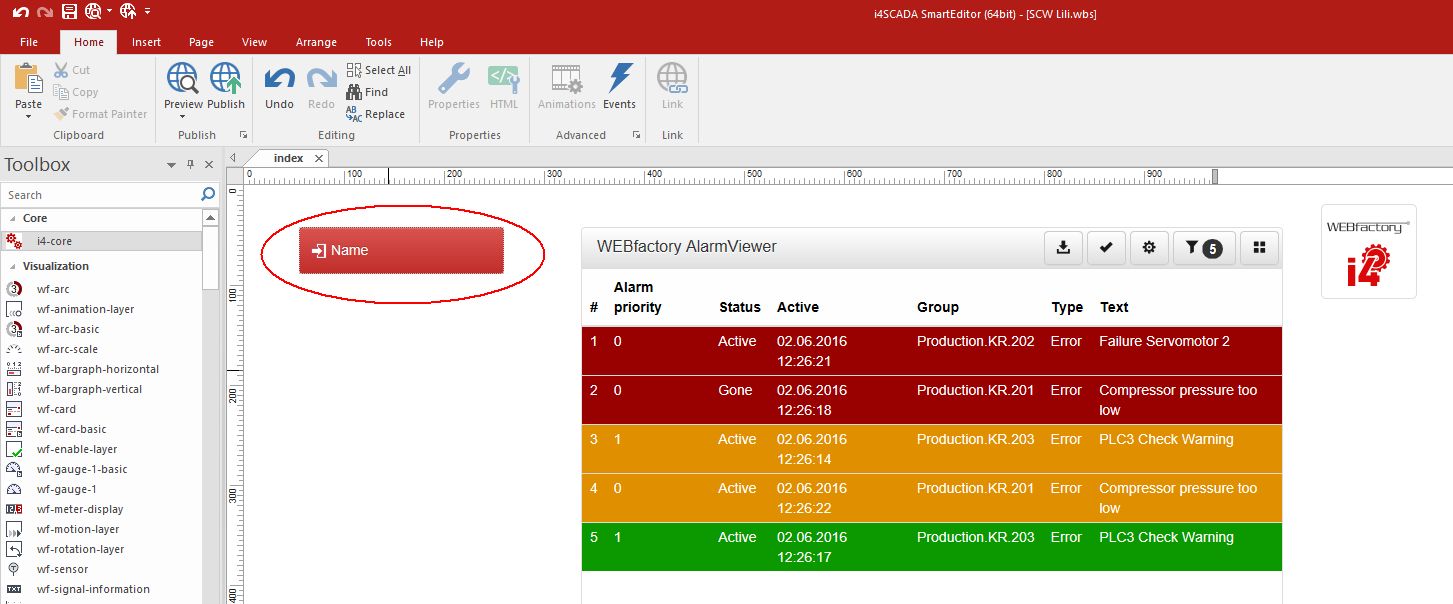Click AlarmViewer filter button with count 5

1204,248
